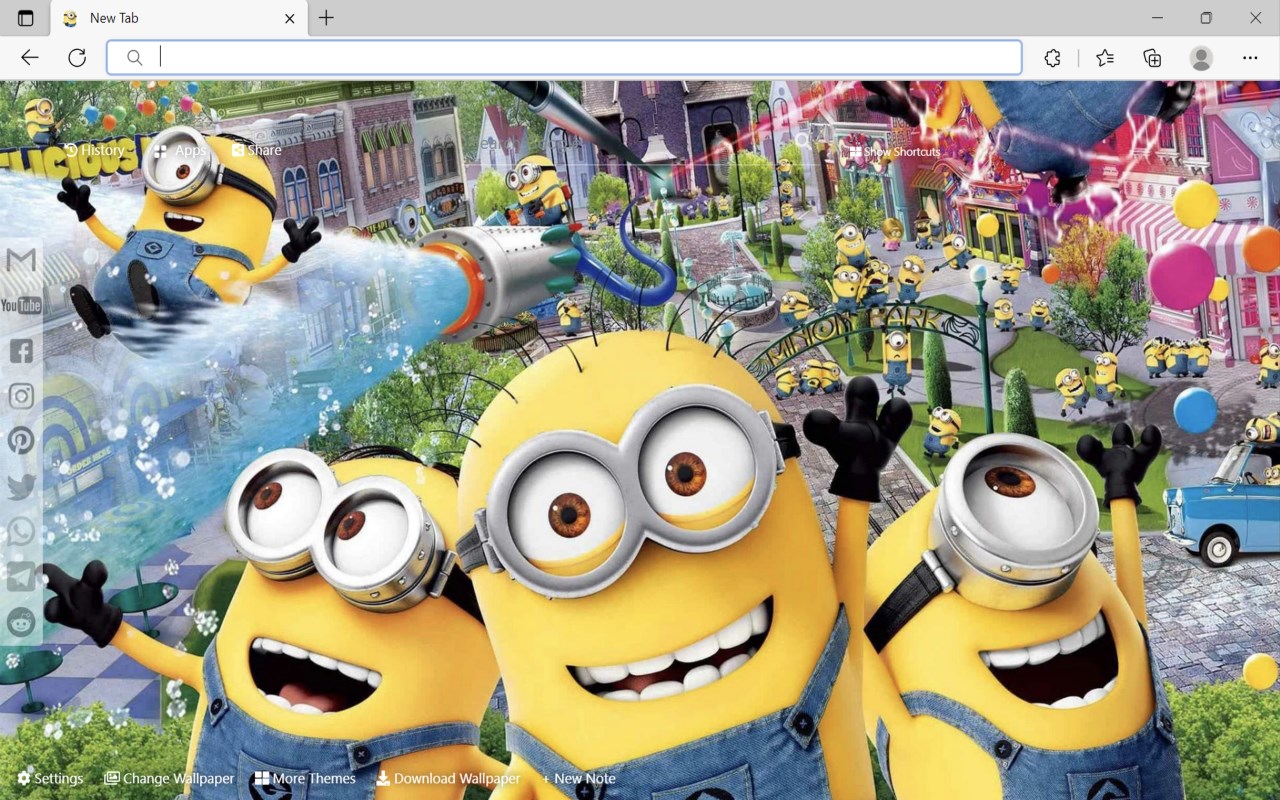
Task: Click the Twitter bird icon
Action: 21,486
